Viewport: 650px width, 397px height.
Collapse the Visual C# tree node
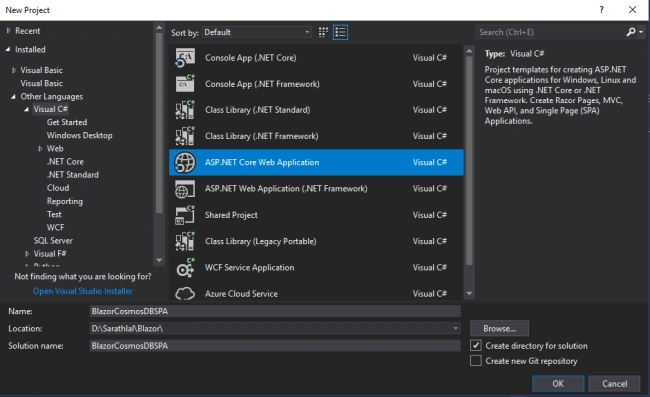27,109
